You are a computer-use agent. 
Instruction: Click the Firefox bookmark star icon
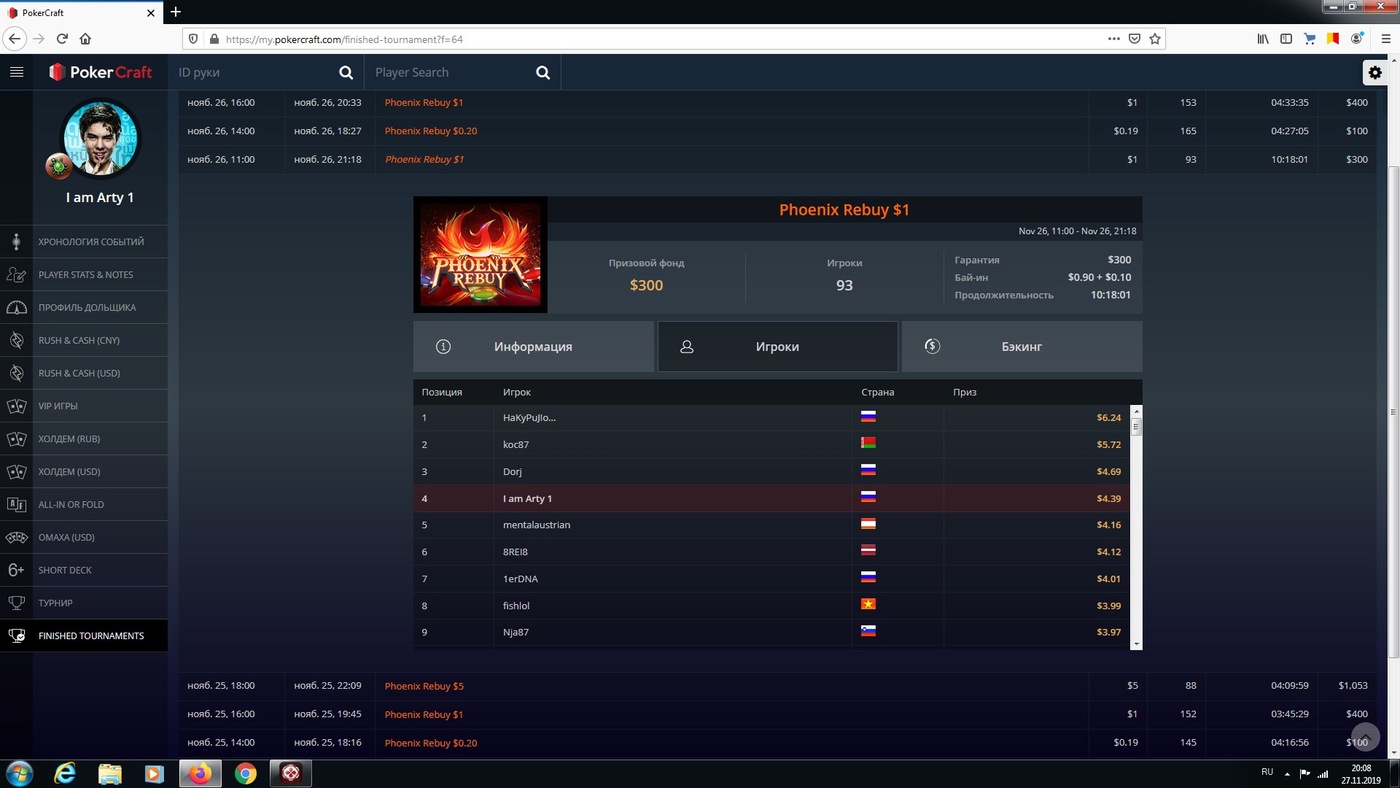[1155, 39]
